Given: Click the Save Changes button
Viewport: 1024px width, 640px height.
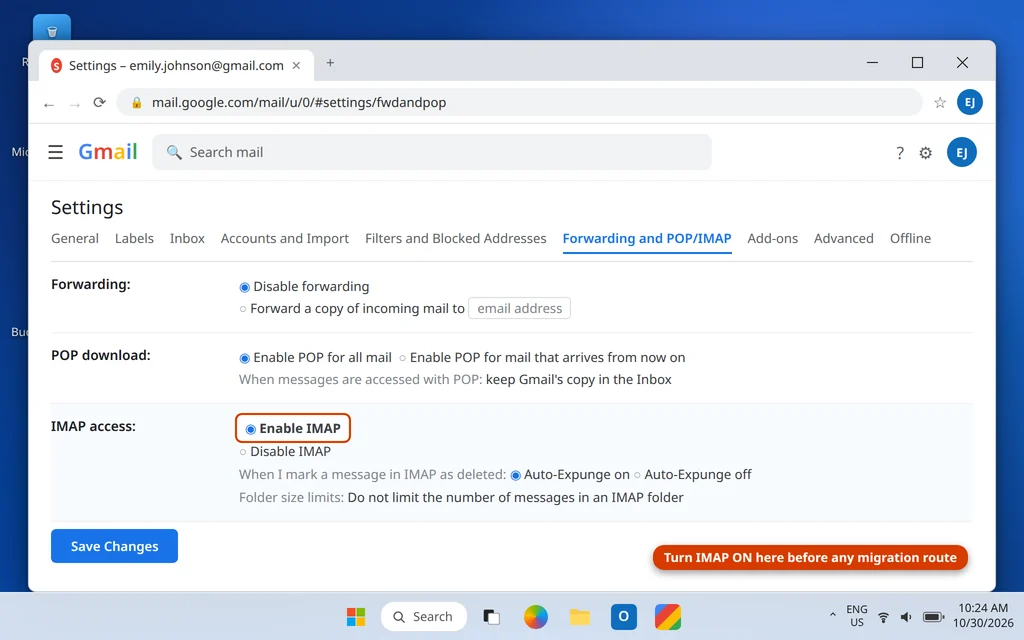Looking at the screenshot, I should [114, 546].
